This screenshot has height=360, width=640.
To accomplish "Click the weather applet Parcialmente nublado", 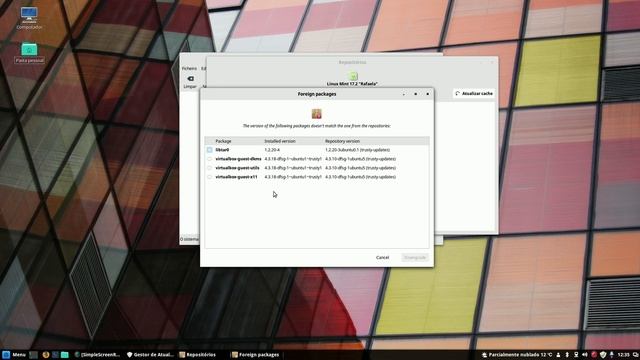I will [x=517, y=355].
